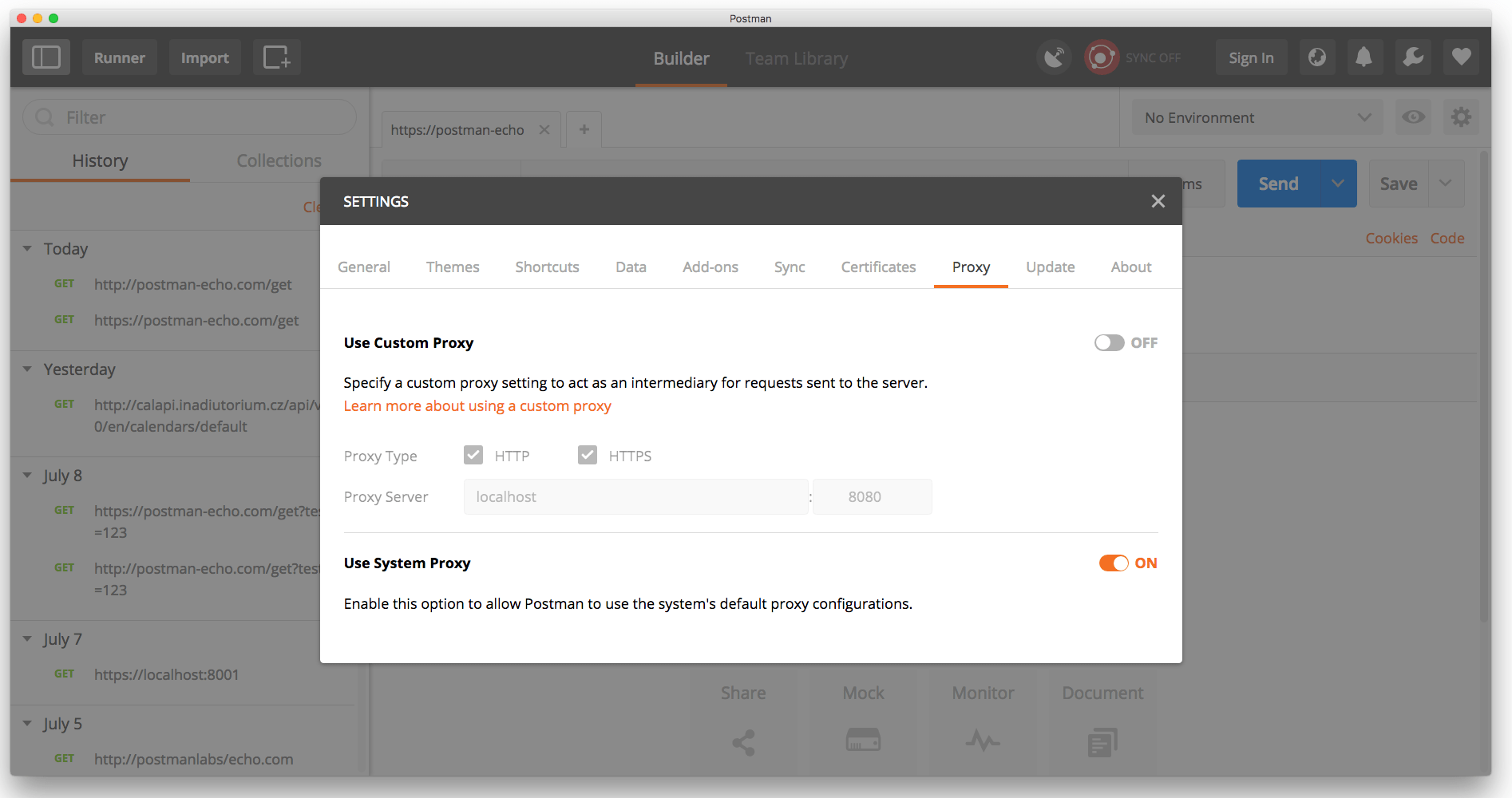
Task: Select http://postman-echo.com/get history entry
Action: [193, 284]
